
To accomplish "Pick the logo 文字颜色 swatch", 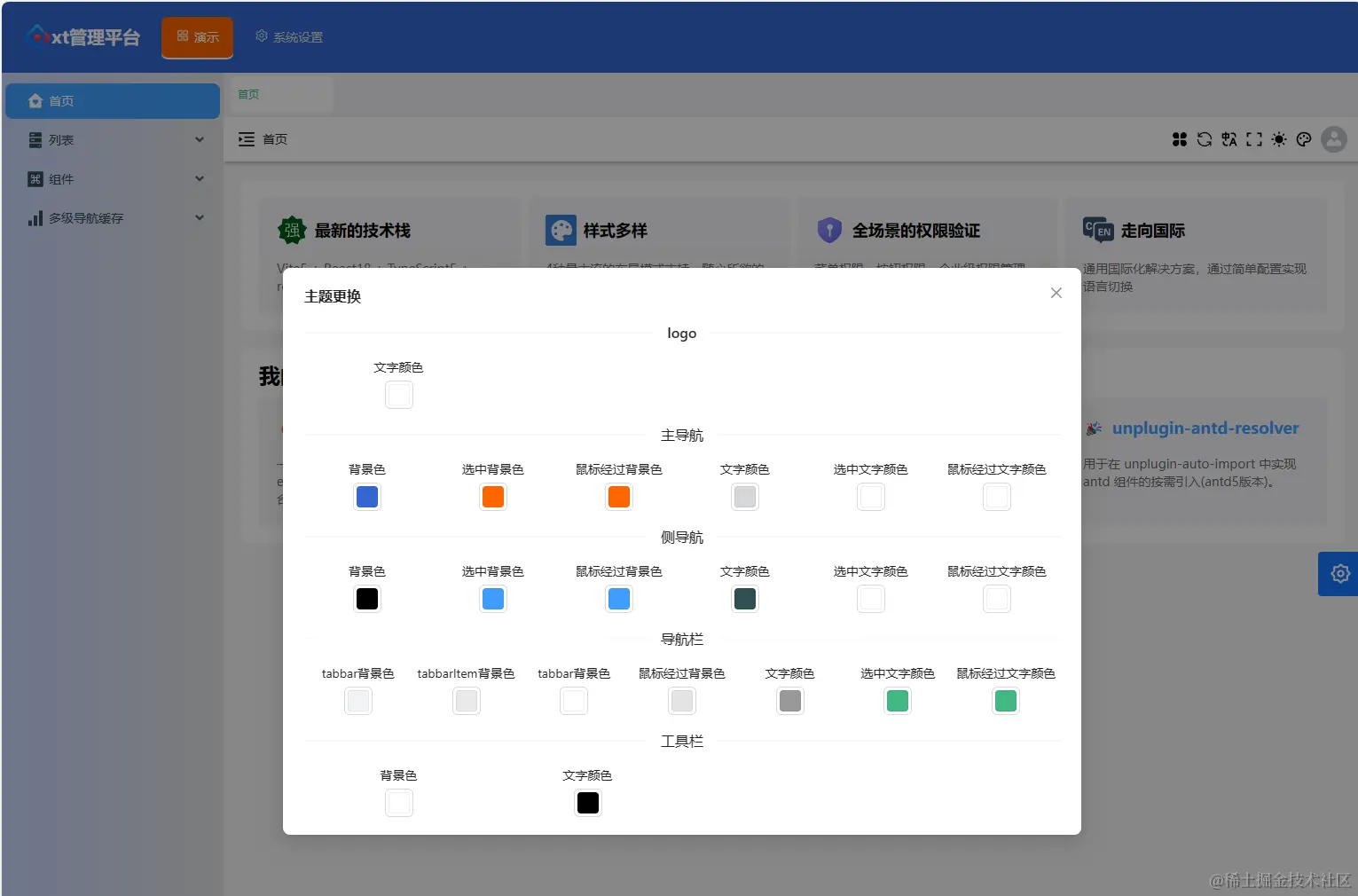I will pos(399,395).
